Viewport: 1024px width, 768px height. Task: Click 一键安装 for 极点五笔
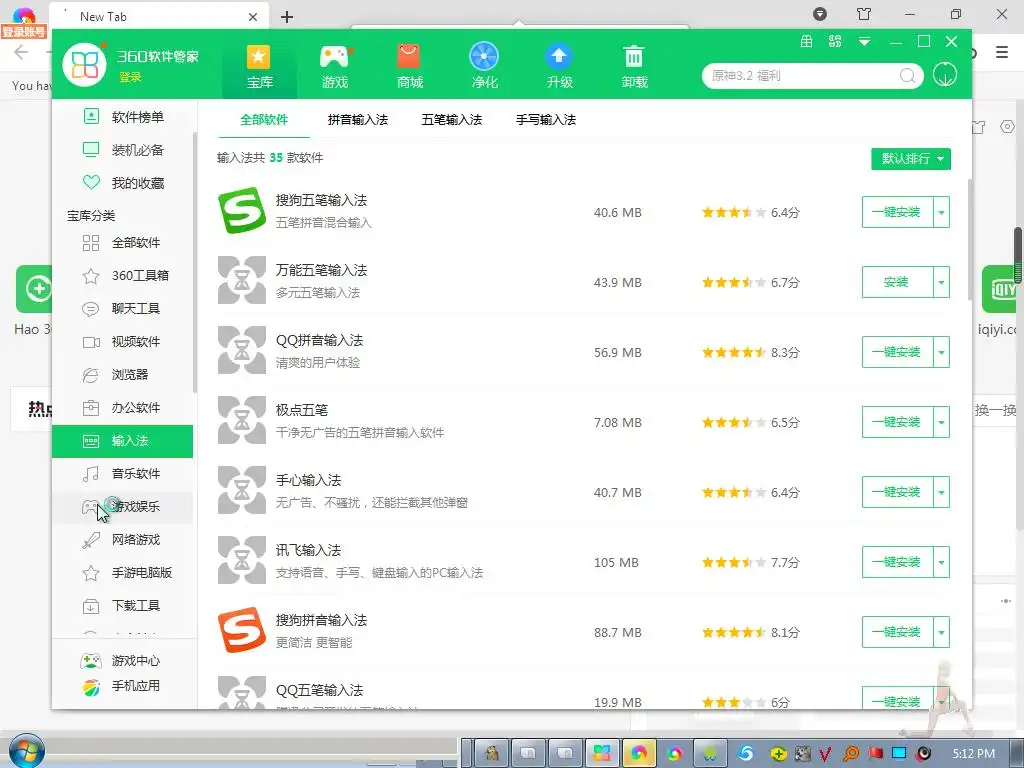pyautogui.click(x=897, y=422)
